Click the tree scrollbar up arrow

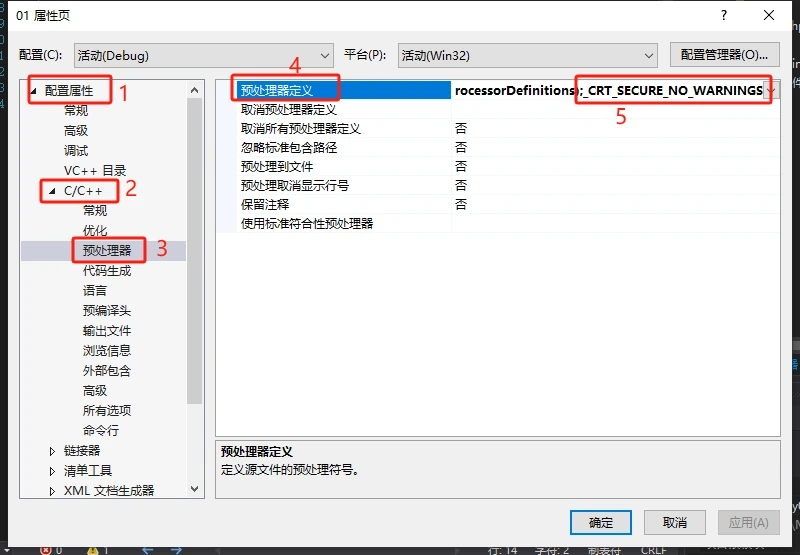point(194,90)
